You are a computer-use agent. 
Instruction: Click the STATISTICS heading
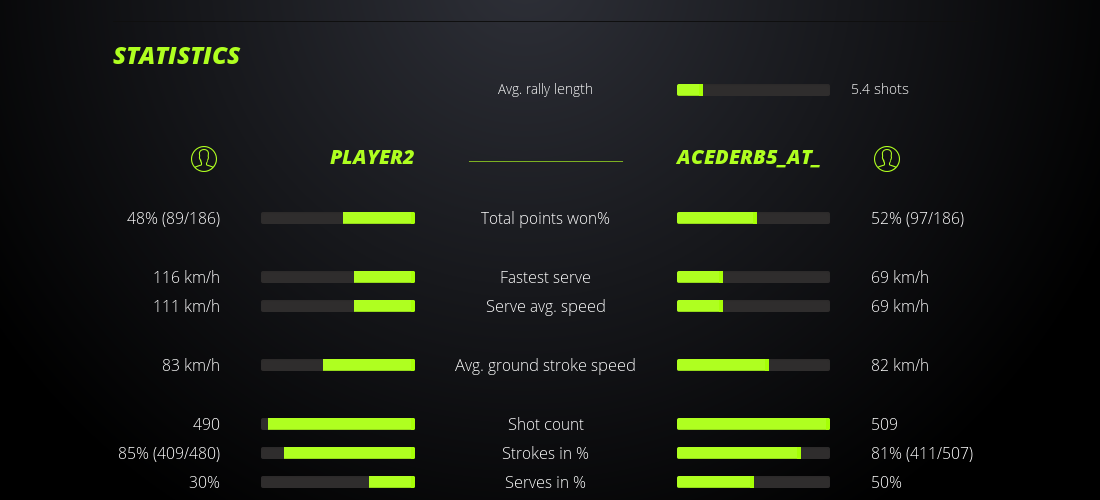(x=177, y=56)
